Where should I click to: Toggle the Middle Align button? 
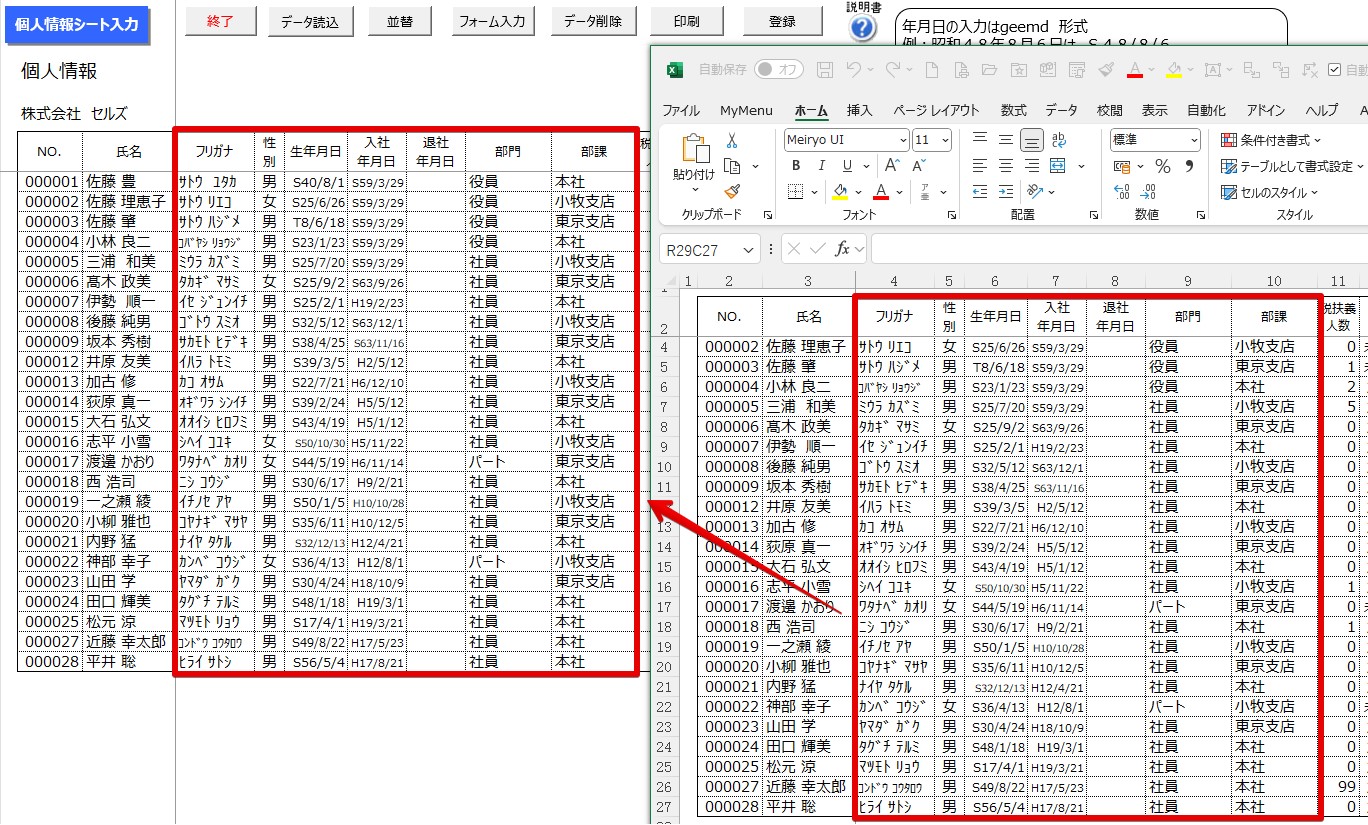1006,140
